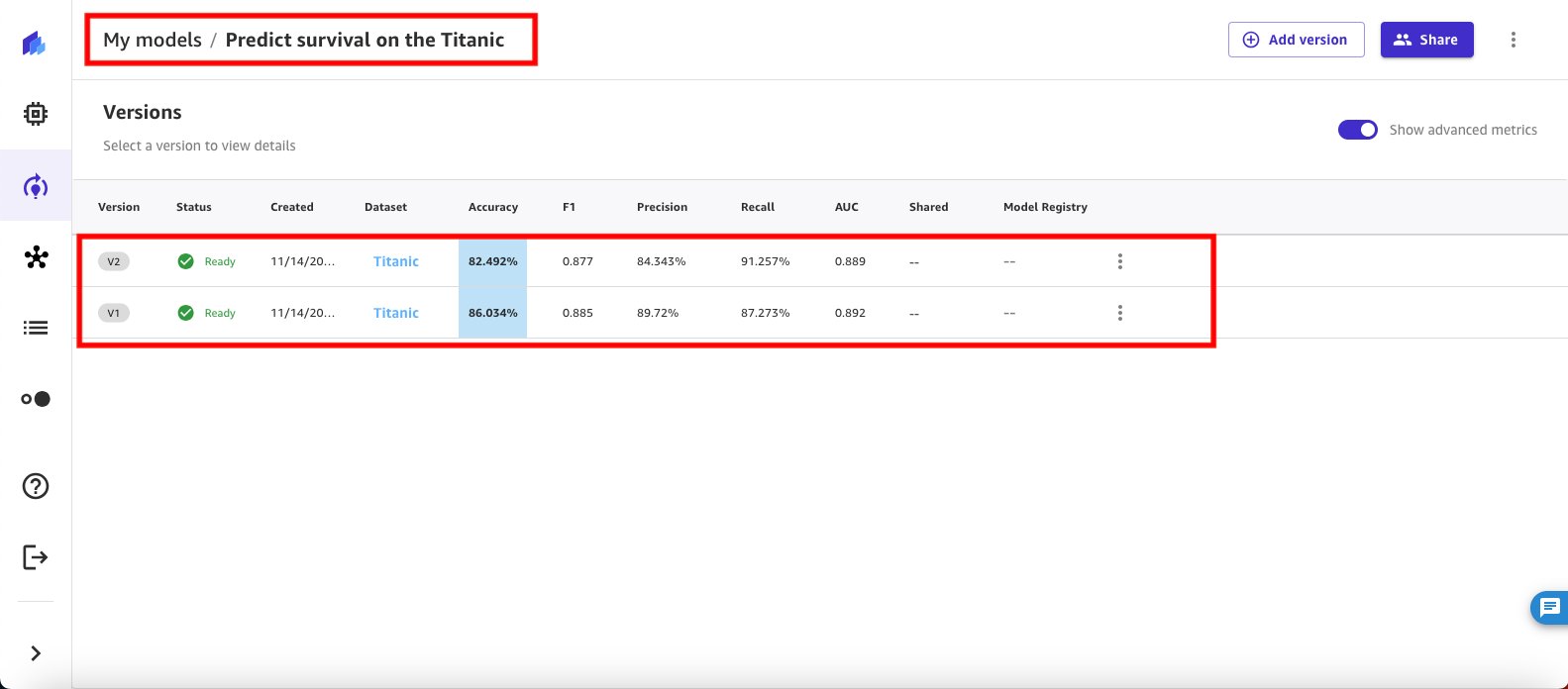Open the chat support bubble

(1549, 607)
